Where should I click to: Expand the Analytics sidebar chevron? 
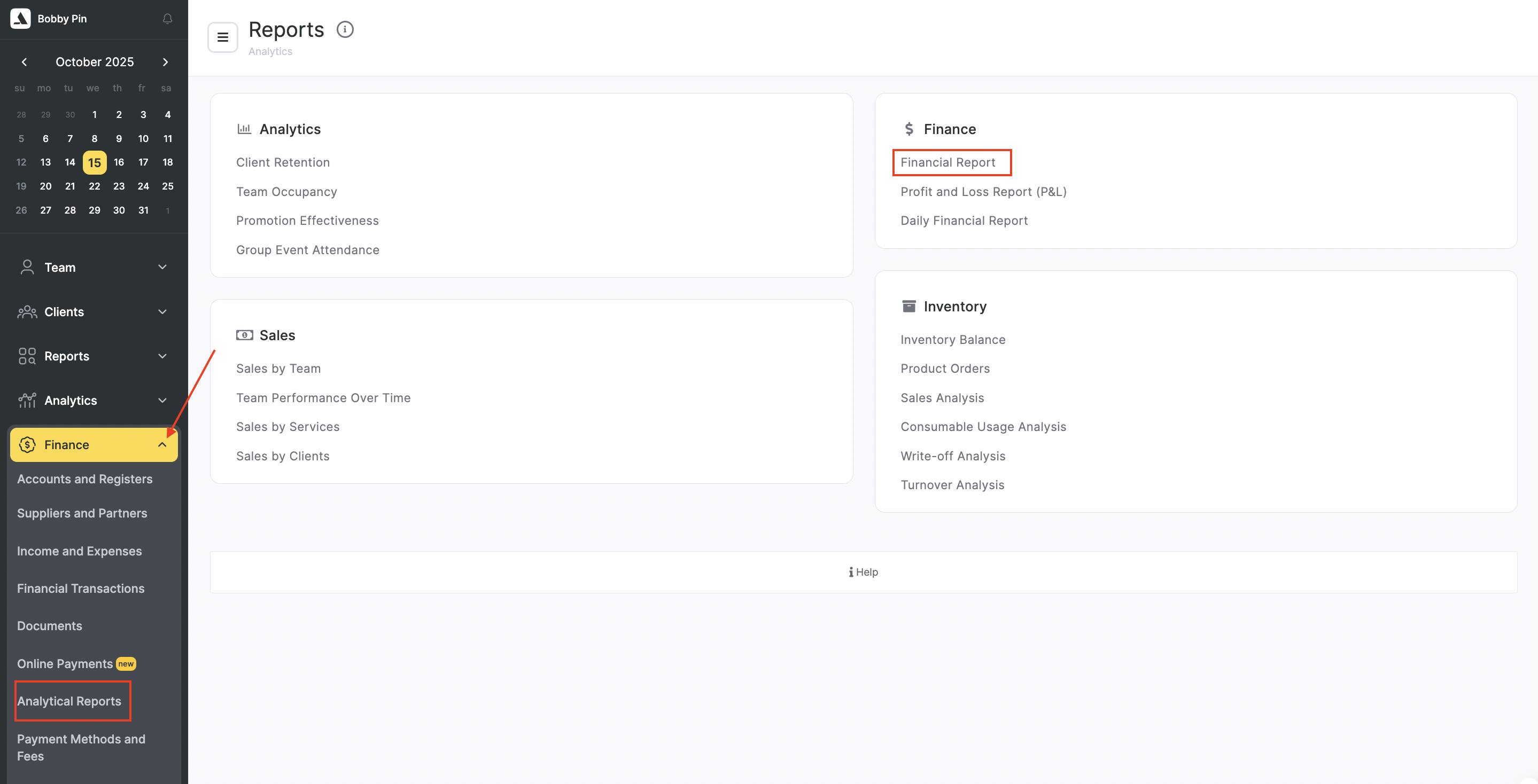[x=162, y=400]
